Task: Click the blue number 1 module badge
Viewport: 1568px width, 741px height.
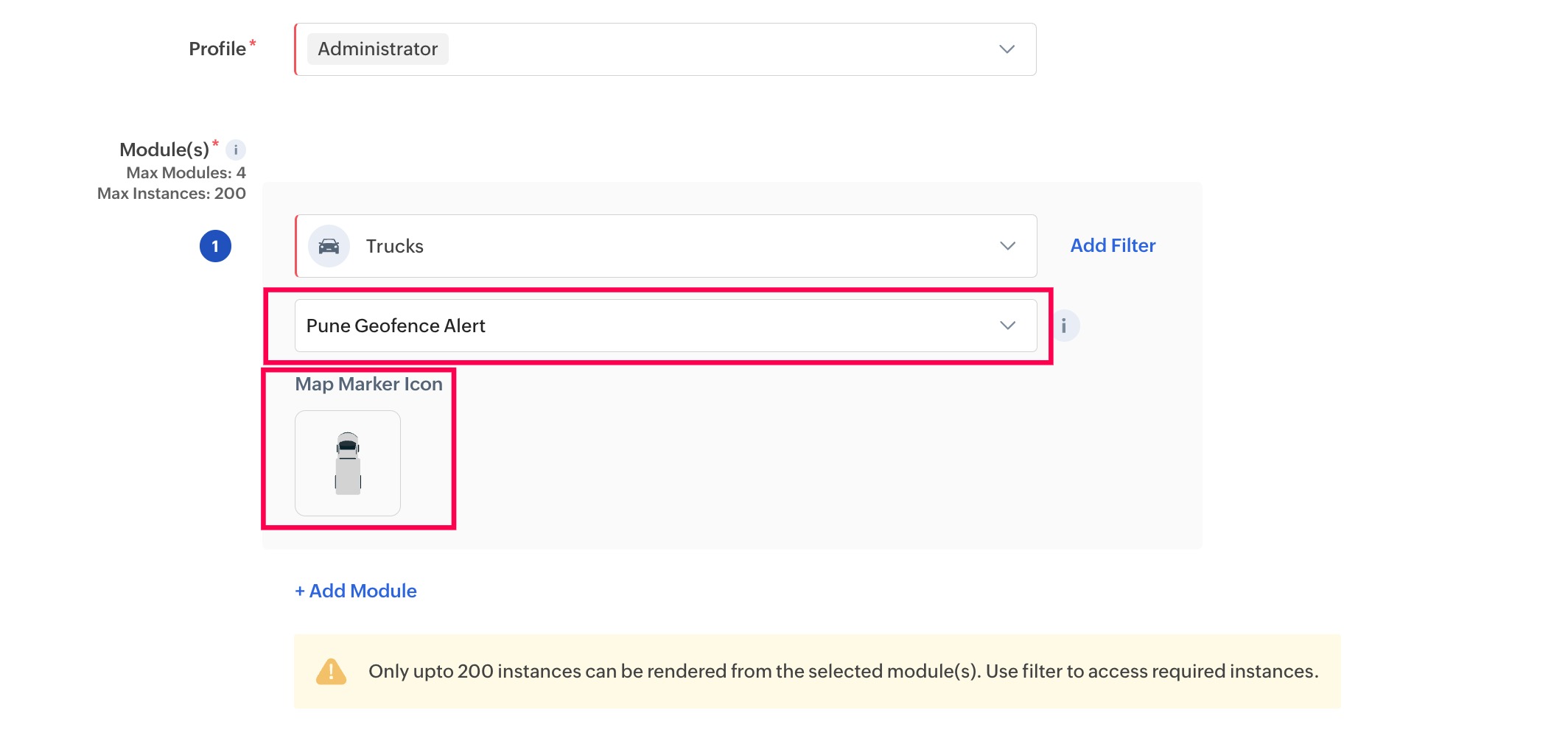Action: (215, 246)
